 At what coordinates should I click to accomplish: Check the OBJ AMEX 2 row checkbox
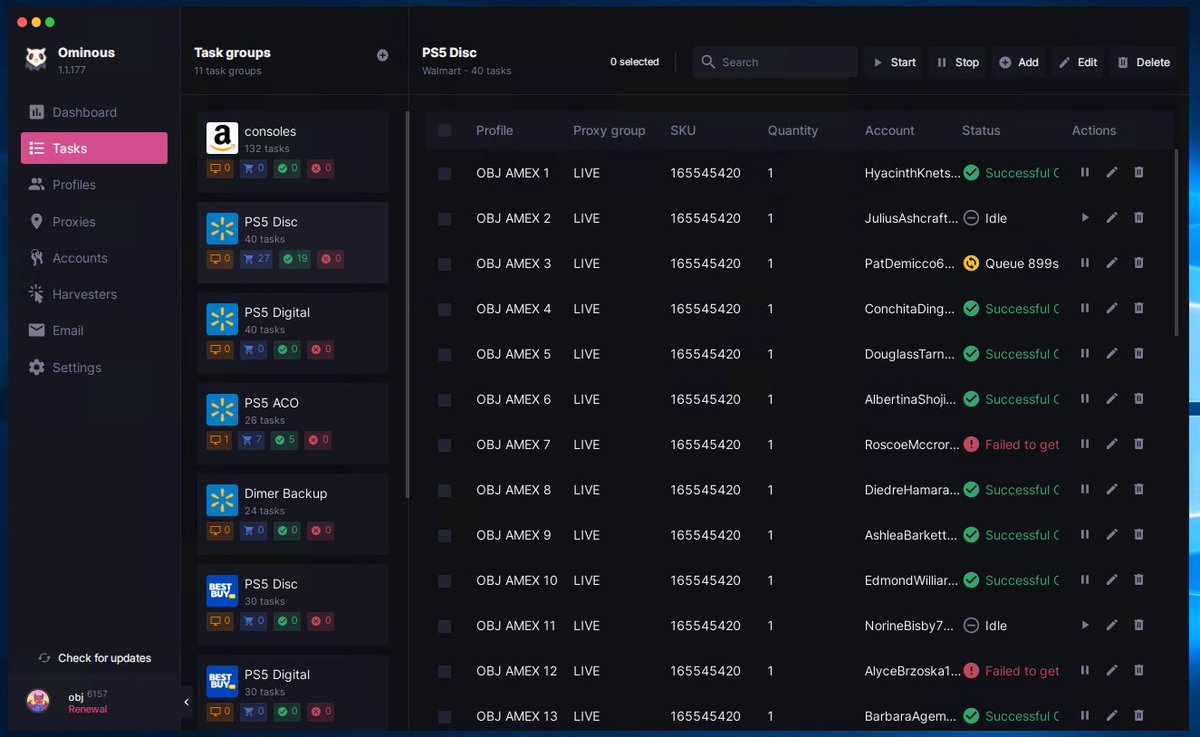pyautogui.click(x=445, y=218)
